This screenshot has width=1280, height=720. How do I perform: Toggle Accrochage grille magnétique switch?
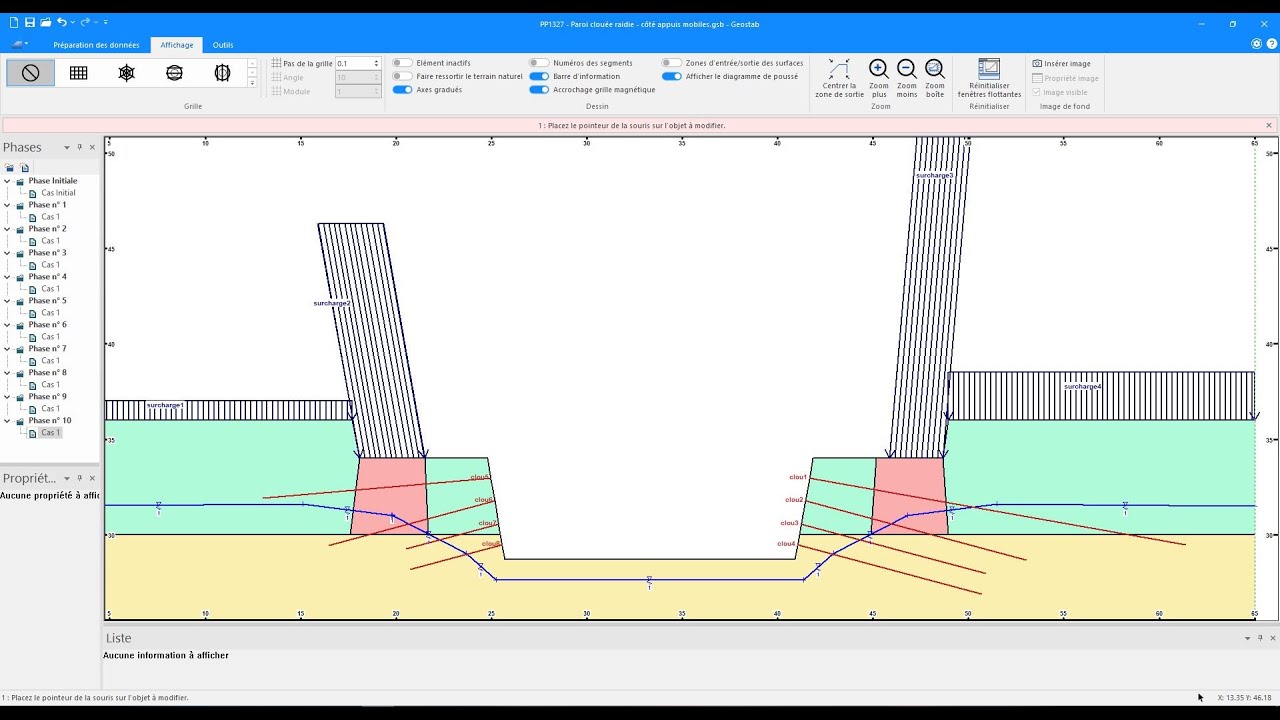point(539,89)
